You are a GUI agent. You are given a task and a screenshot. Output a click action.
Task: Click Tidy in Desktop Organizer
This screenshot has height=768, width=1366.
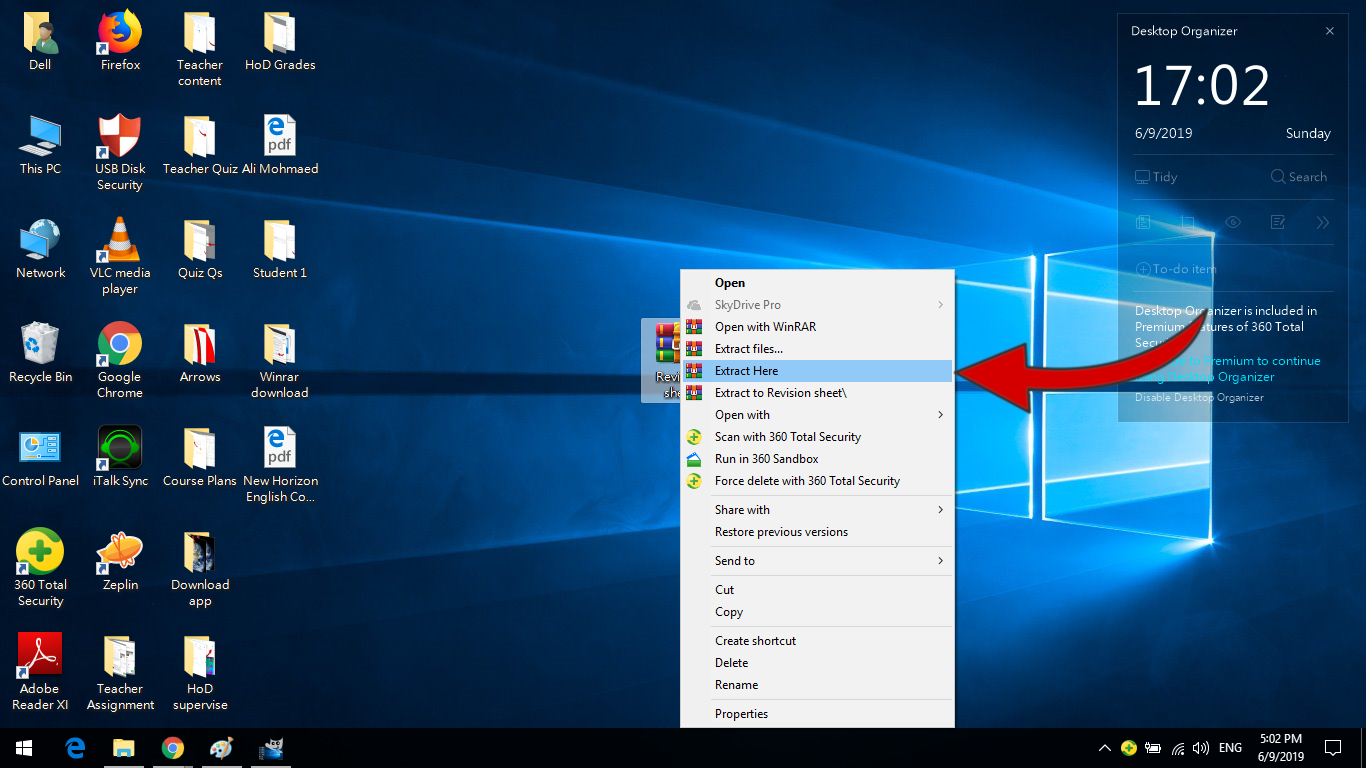[x=1156, y=177]
